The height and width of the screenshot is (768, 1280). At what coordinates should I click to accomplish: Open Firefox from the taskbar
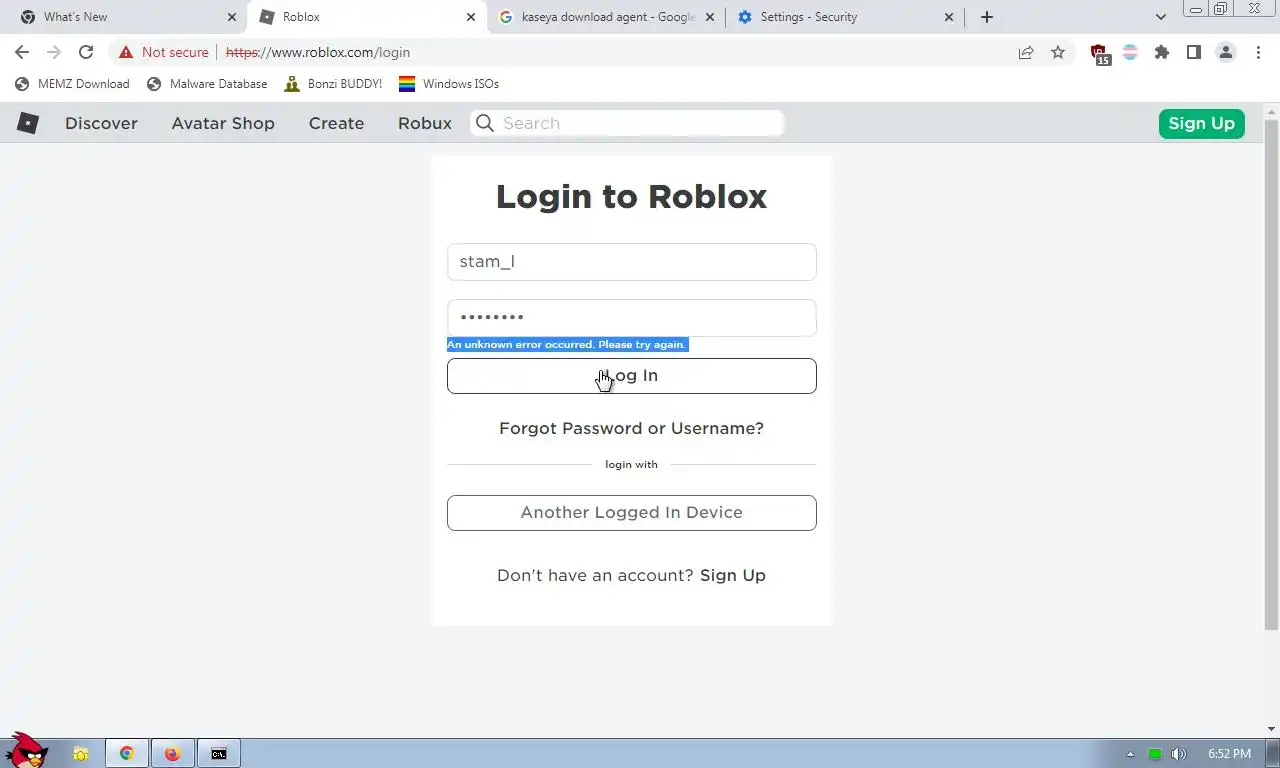click(x=172, y=754)
